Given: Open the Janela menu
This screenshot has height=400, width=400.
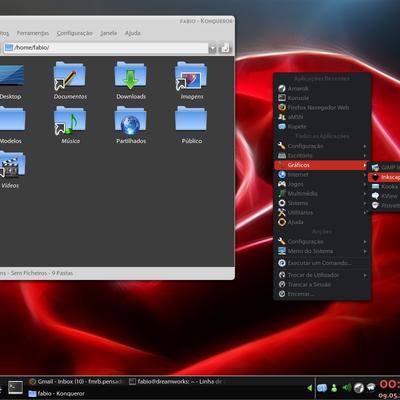Looking at the screenshot, I should pos(109,33).
